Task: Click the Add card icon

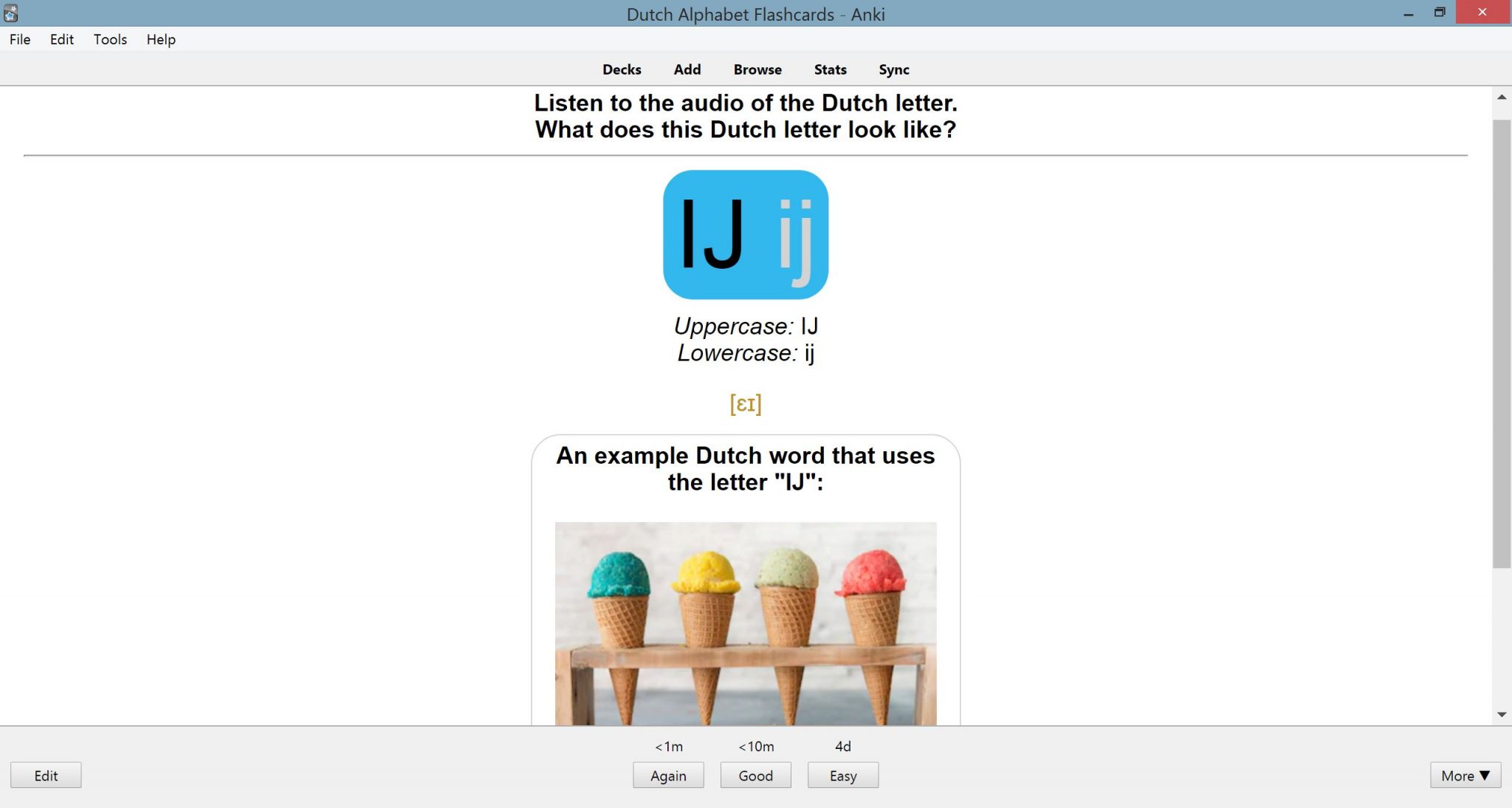Action: tap(686, 69)
